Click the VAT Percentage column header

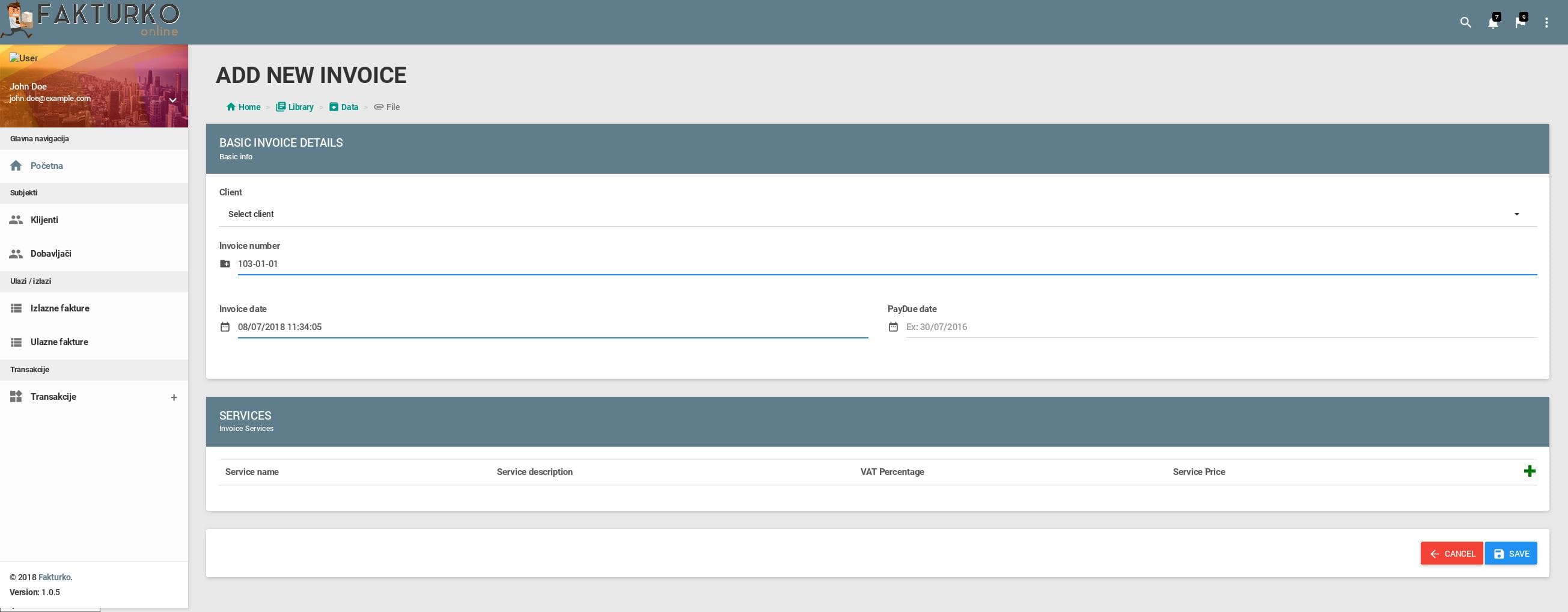point(892,472)
